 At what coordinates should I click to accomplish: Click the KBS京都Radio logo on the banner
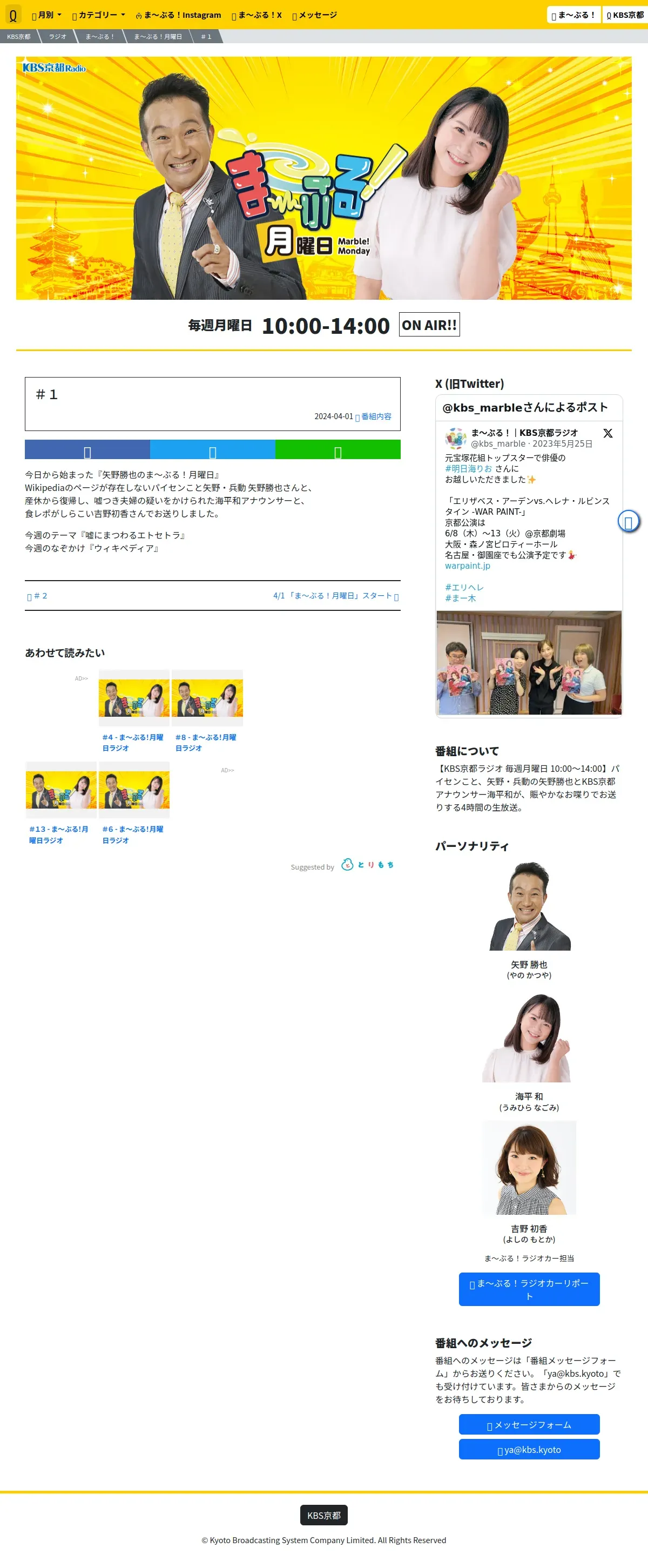[x=54, y=68]
